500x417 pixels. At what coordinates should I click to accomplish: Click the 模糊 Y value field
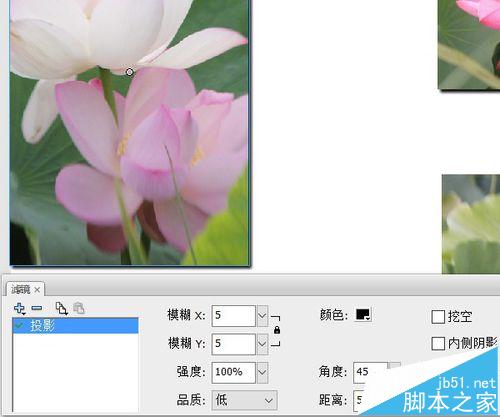pyautogui.click(x=233, y=344)
